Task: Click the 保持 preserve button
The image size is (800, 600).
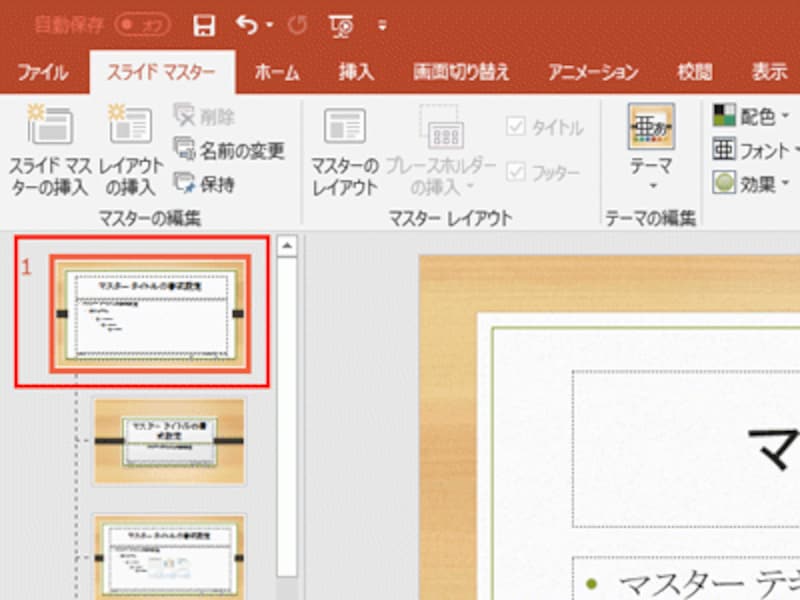Action: click(x=205, y=184)
